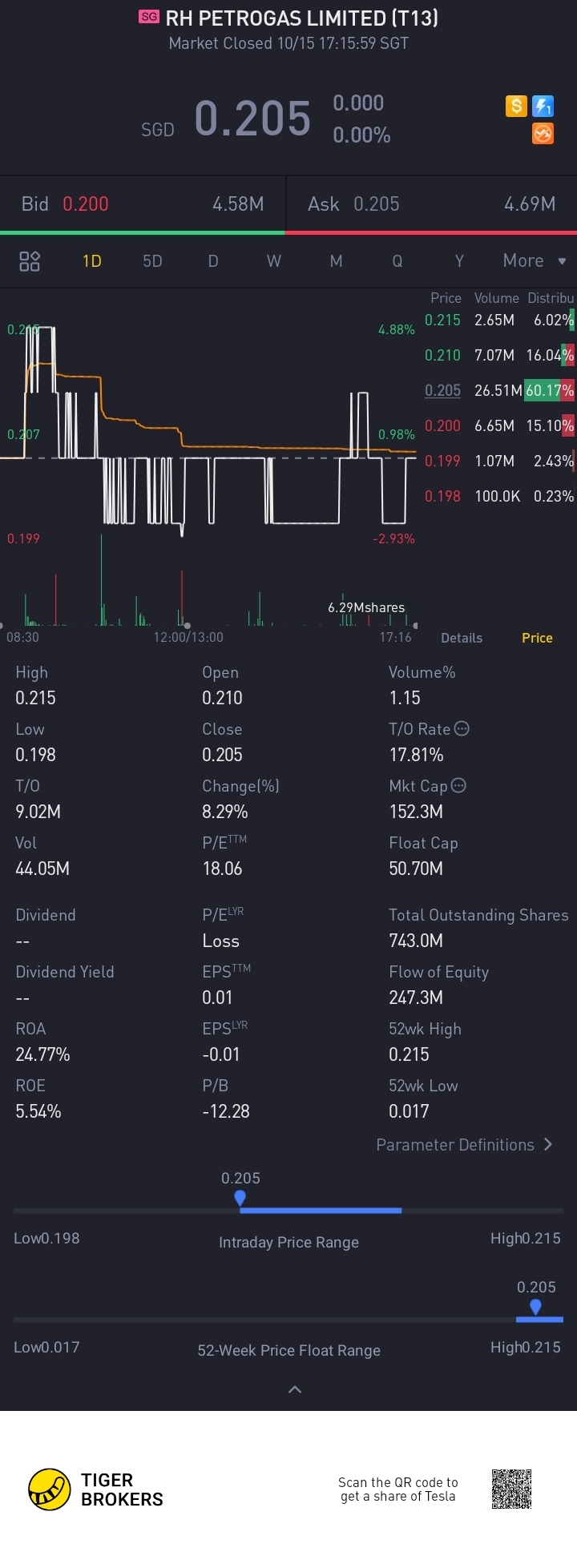Tap the pink SG market tag
Viewport: 577px width, 1568px height.
pos(149,17)
